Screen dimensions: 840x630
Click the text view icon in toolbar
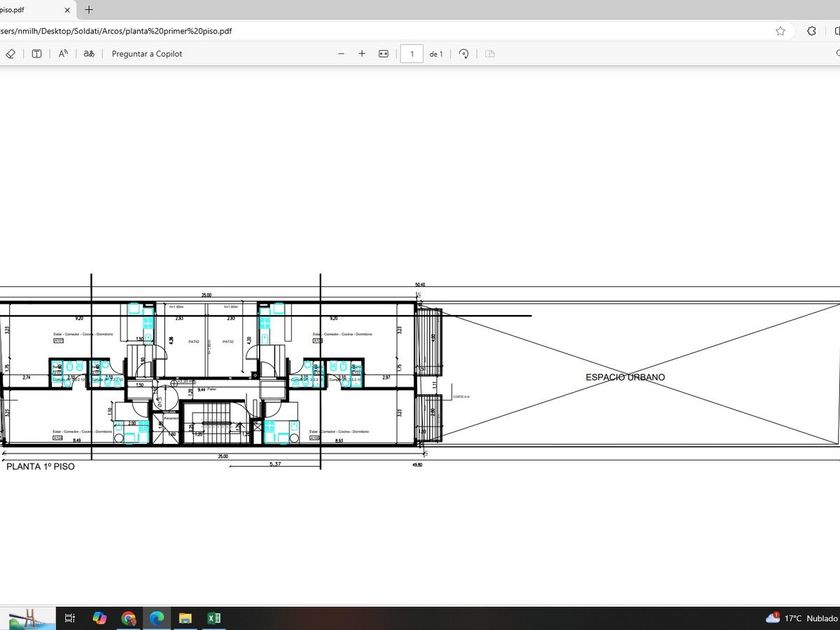[37, 54]
